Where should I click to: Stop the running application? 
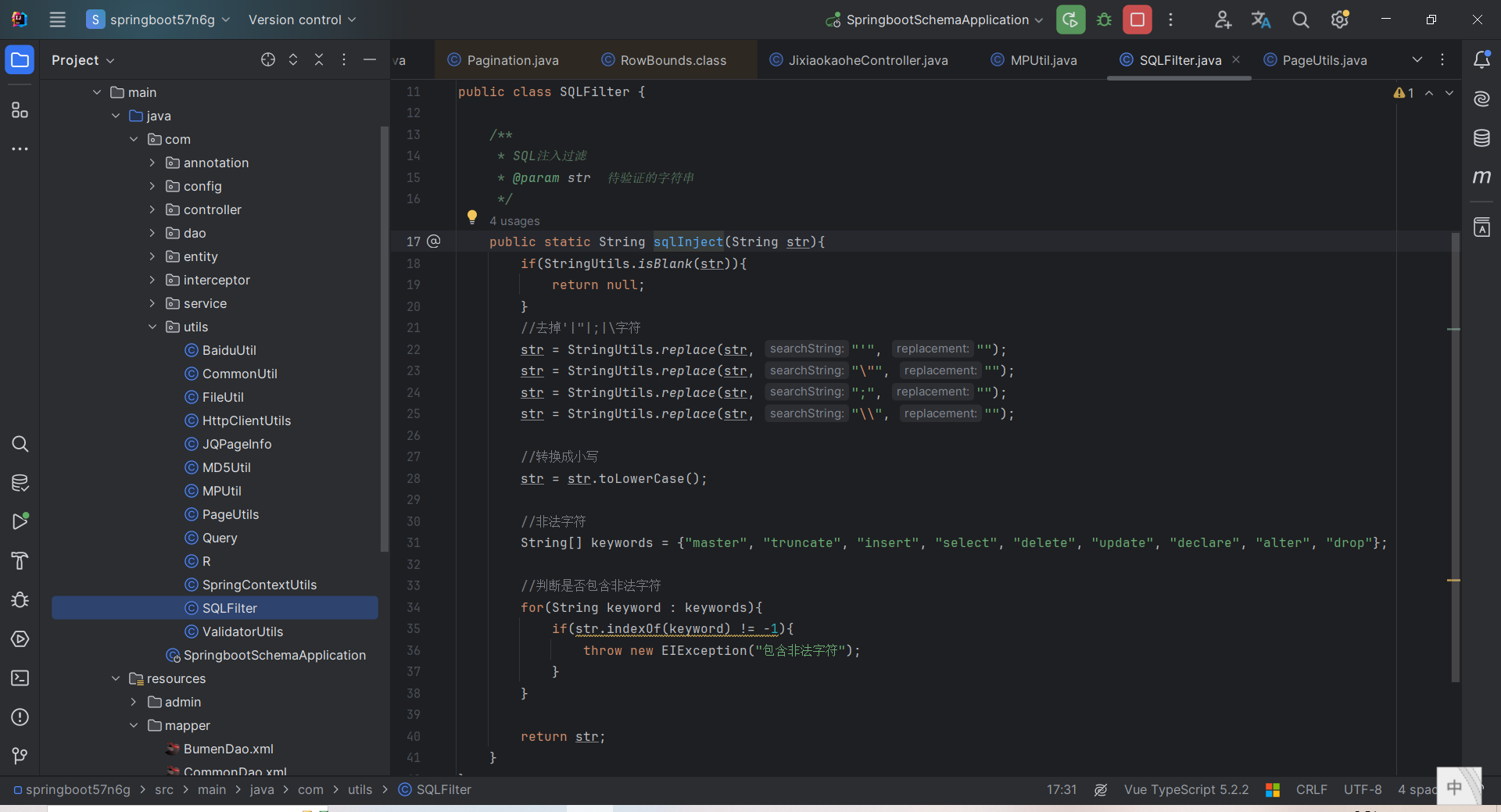pos(1137,20)
